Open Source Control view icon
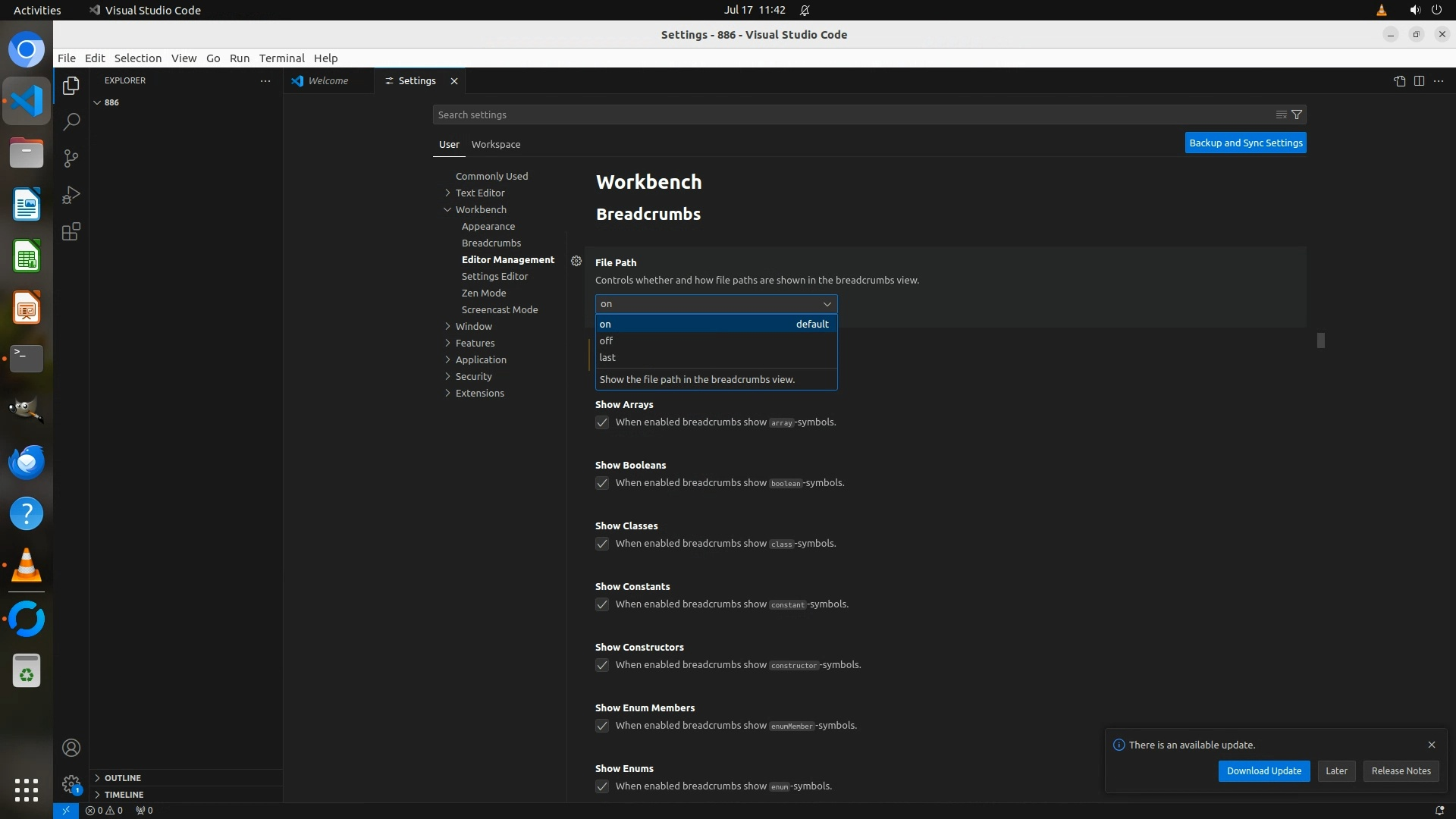The image size is (1456, 819). [x=71, y=158]
